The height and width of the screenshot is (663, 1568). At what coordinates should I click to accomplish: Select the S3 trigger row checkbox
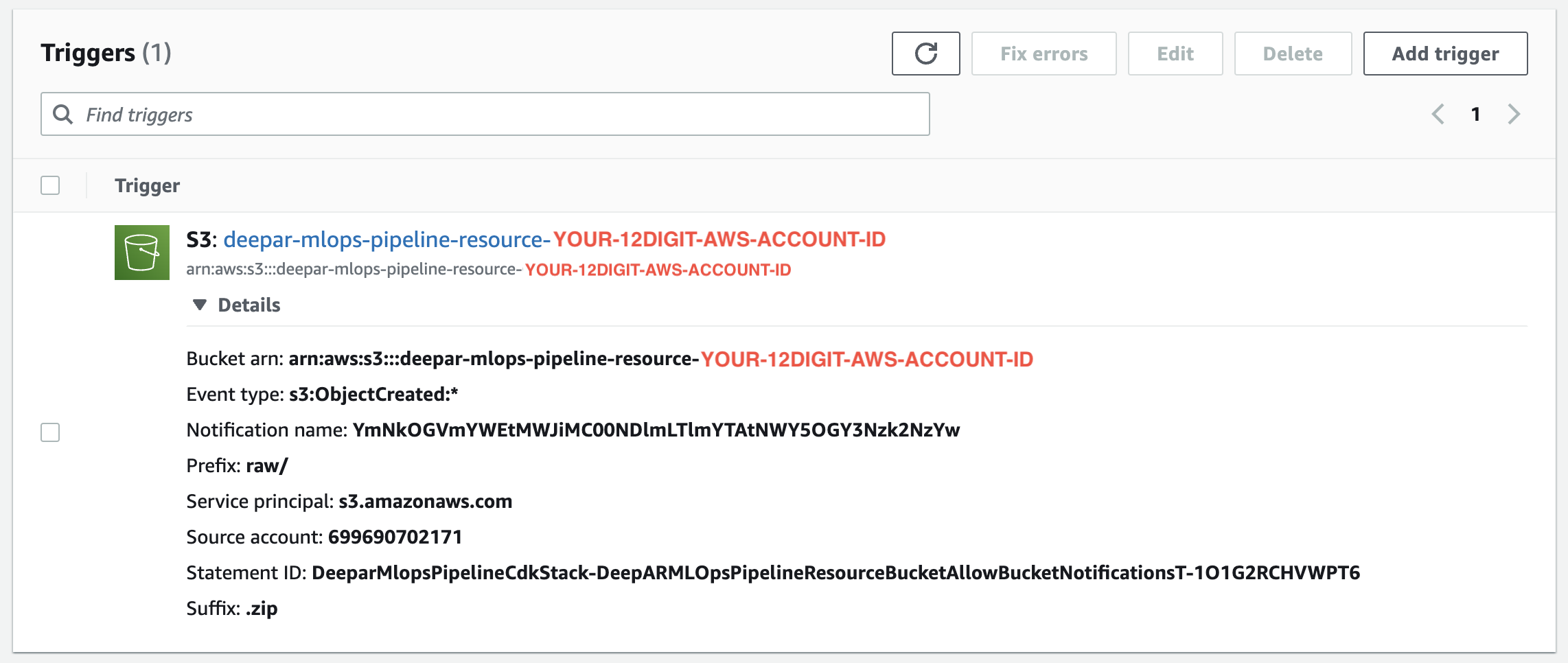pyautogui.click(x=50, y=432)
